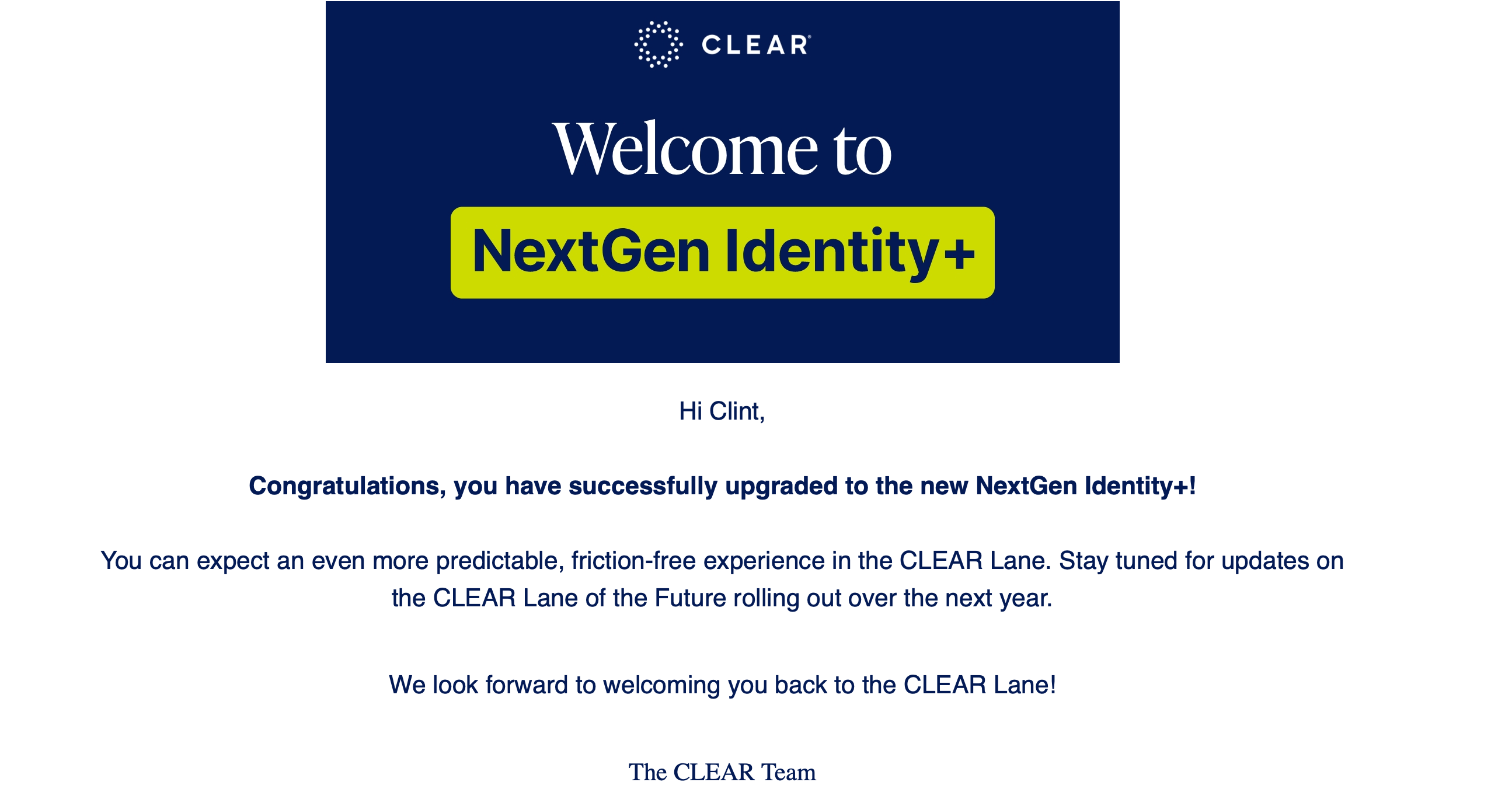Click the We look forward to welcoming line
Viewport: 1512px width, 789px height.
[722, 685]
